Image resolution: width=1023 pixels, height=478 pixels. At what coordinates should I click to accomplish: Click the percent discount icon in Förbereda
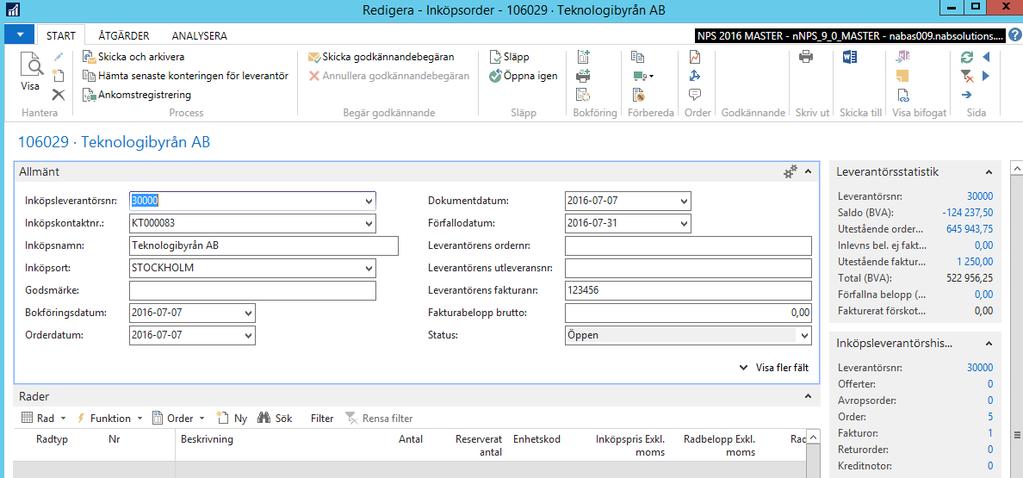(639, 95)
